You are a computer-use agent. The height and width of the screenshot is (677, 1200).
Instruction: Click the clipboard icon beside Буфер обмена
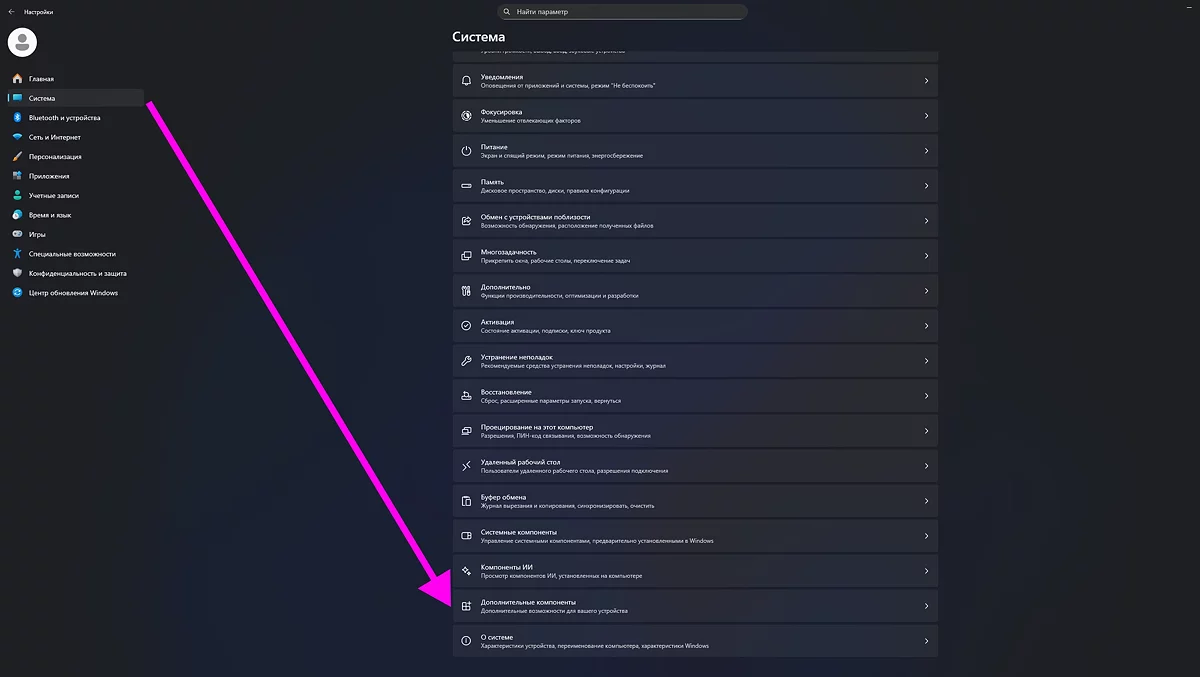pos(466,501)
